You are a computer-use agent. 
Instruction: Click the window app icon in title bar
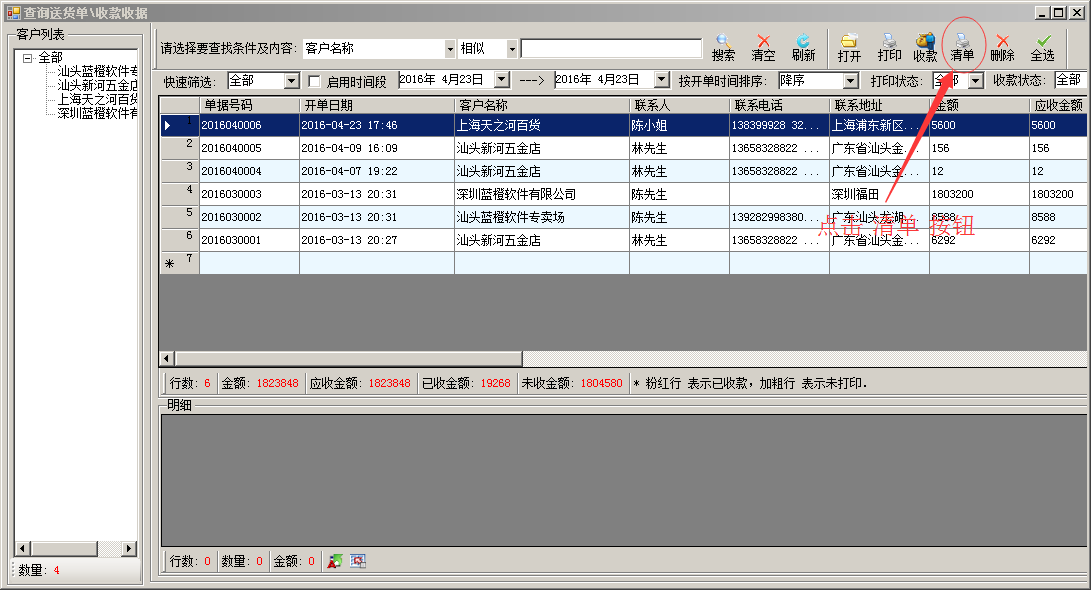(x=13, y=13)
